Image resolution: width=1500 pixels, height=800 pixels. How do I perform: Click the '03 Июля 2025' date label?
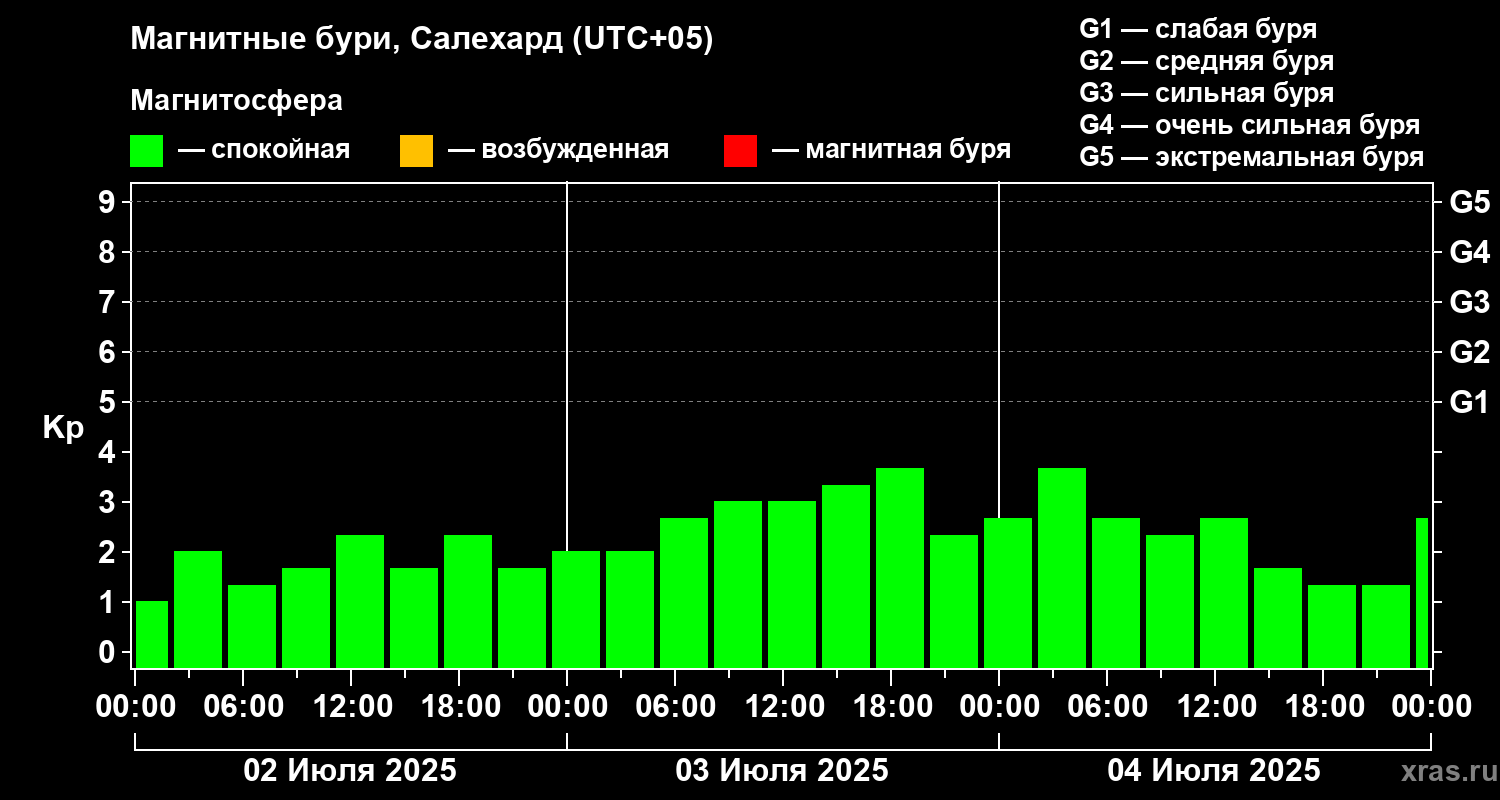click(782, 771)
